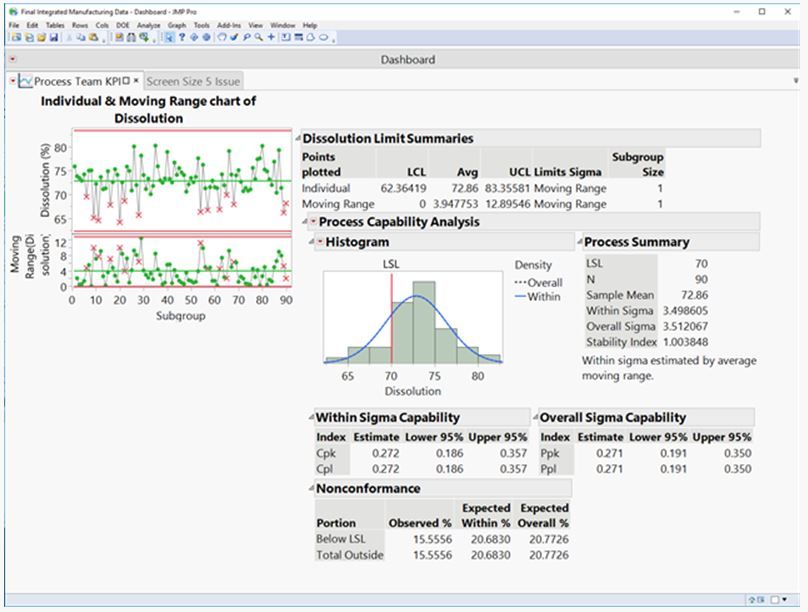Activate the Help question mark icon
Viewport: 808px width, 612px height.
coord(182,40)
